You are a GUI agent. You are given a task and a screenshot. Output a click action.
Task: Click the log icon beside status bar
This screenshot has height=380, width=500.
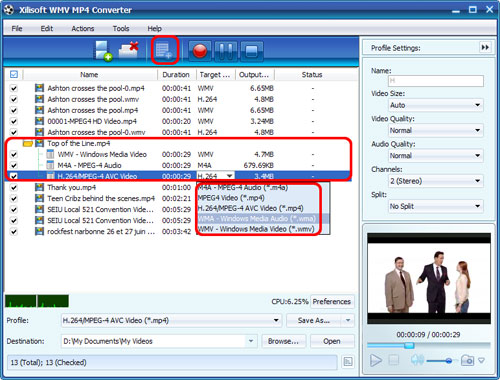[x=348, y=362]
